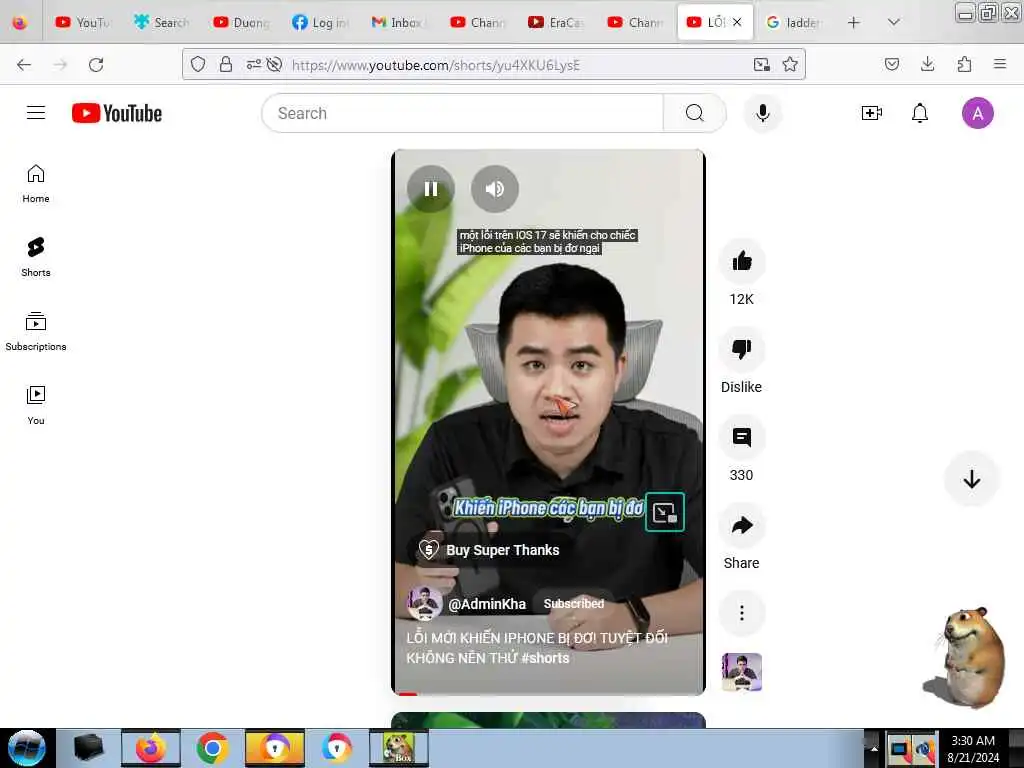The image size is (1024, 768).
Task: Click the #shorts hashtag link
Action: (545, 658)
